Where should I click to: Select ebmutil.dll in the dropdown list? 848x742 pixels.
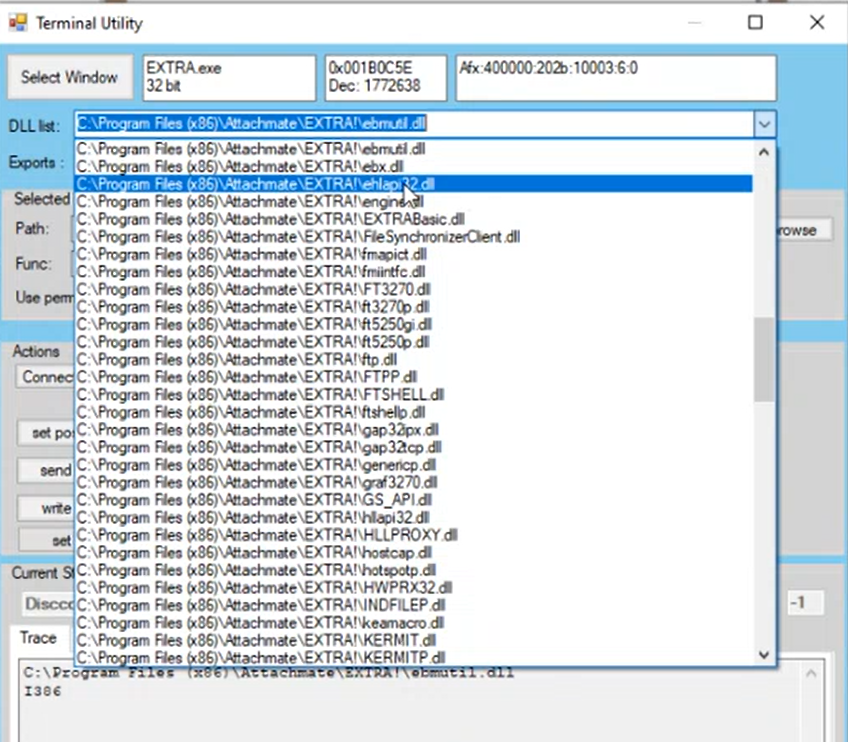point(413,149)
